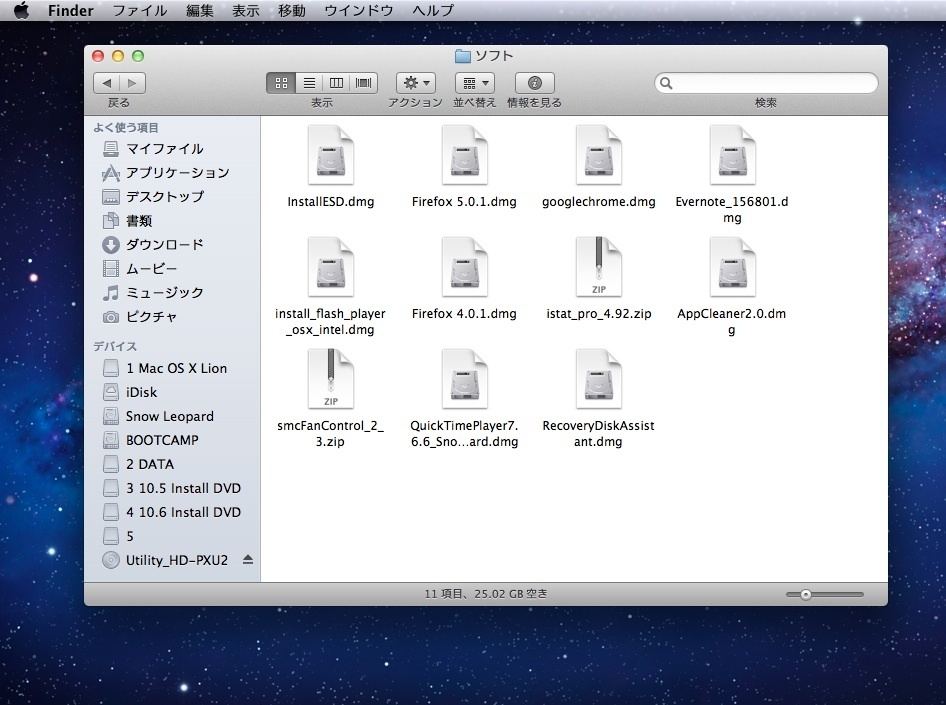Open the ファイル menu in menu bar
The height and width of the screenshot is (705, 946).
139,11
